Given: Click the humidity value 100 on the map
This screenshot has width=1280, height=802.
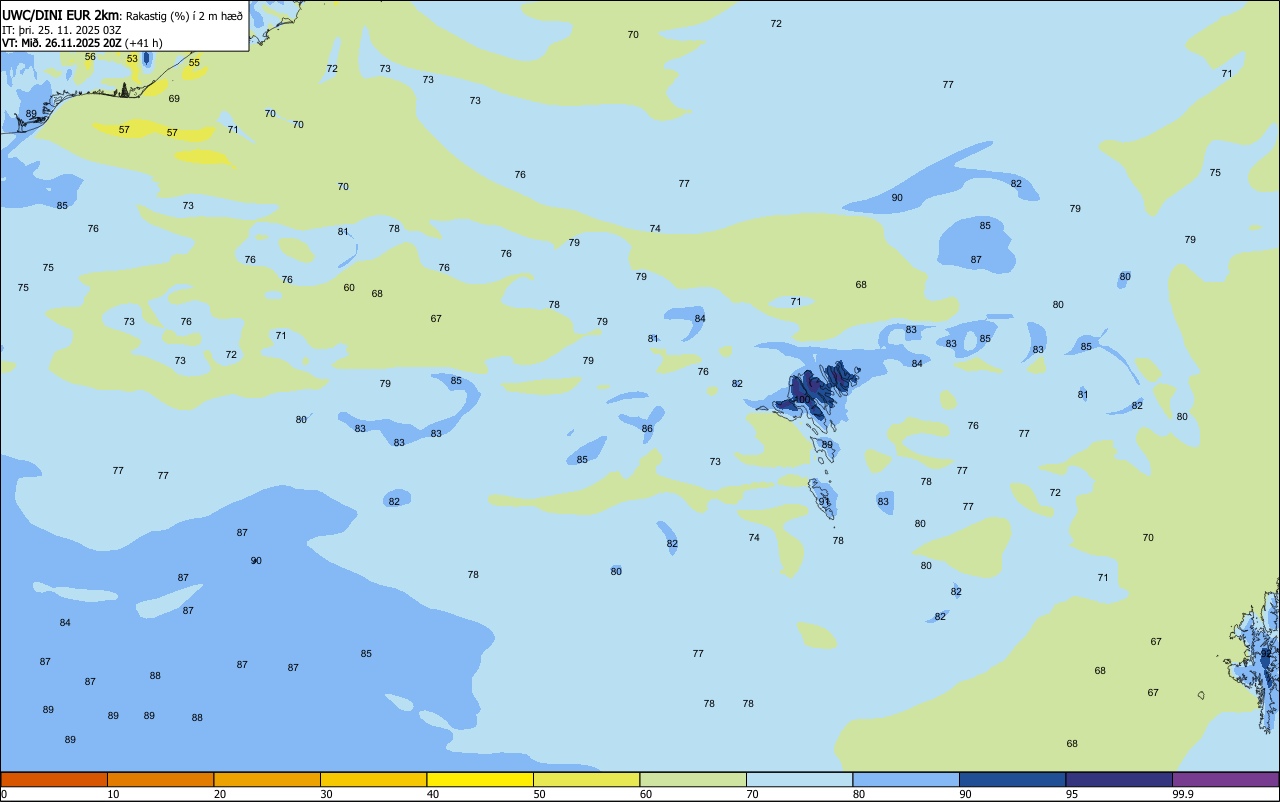Looking at the screenshot, I should pos(802,399).
